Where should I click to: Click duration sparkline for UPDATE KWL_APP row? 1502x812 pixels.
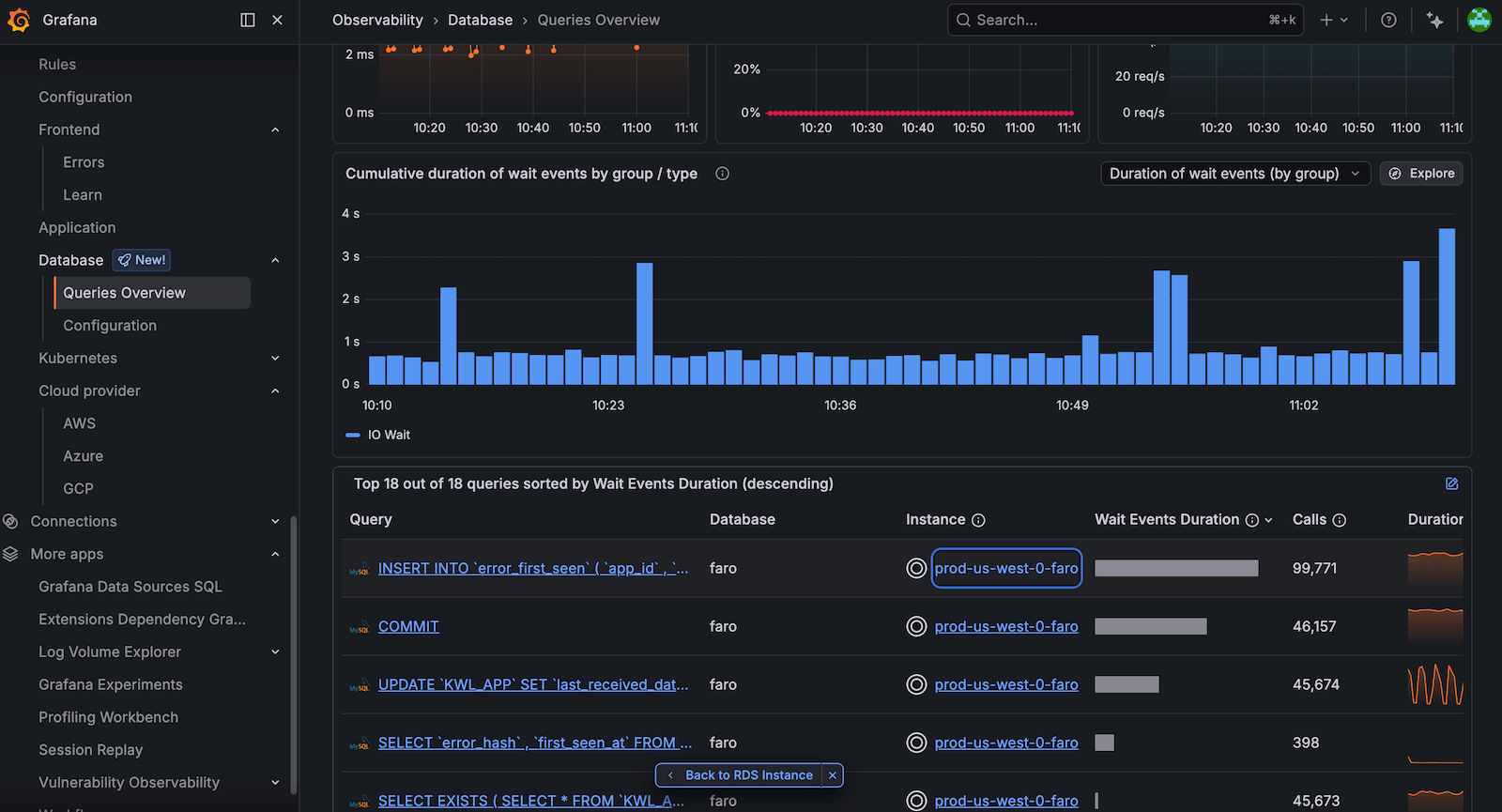point(1435,684)
